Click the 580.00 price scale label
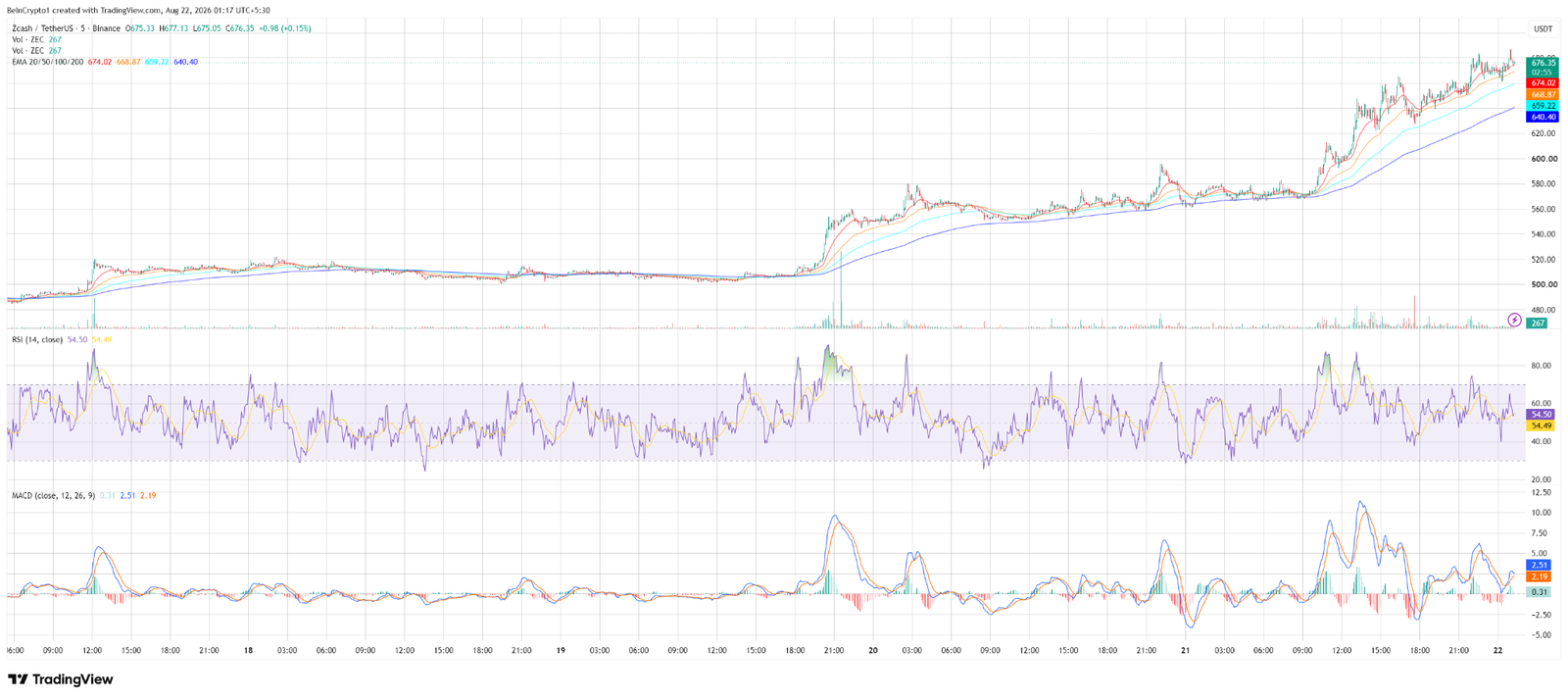Image resolution: width=1568 pixels, height=699 pixels. pos(1543,184)
